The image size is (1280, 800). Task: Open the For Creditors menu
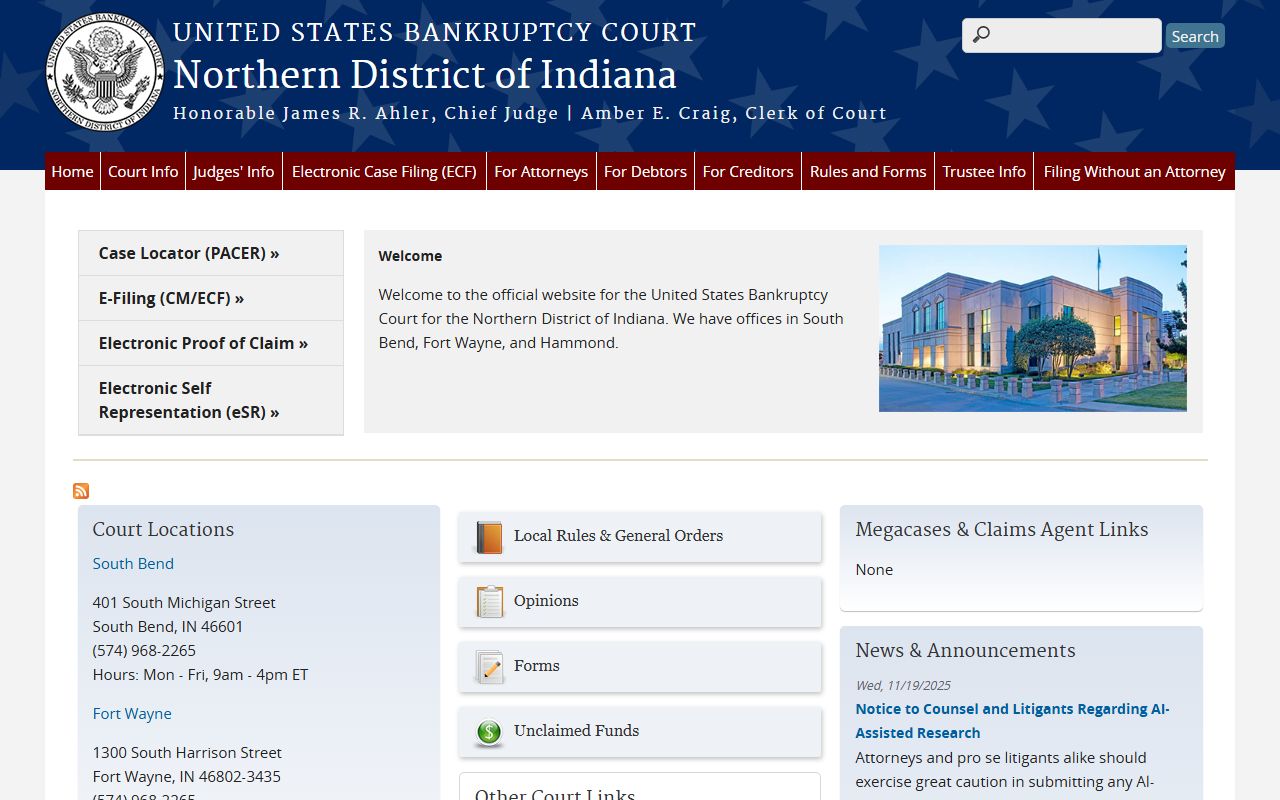coord(748,171)
